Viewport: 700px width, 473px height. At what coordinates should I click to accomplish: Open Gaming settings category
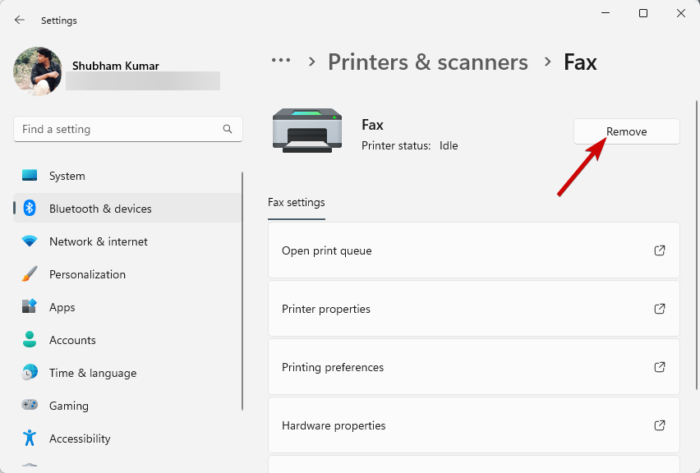[x=68, y=406]
